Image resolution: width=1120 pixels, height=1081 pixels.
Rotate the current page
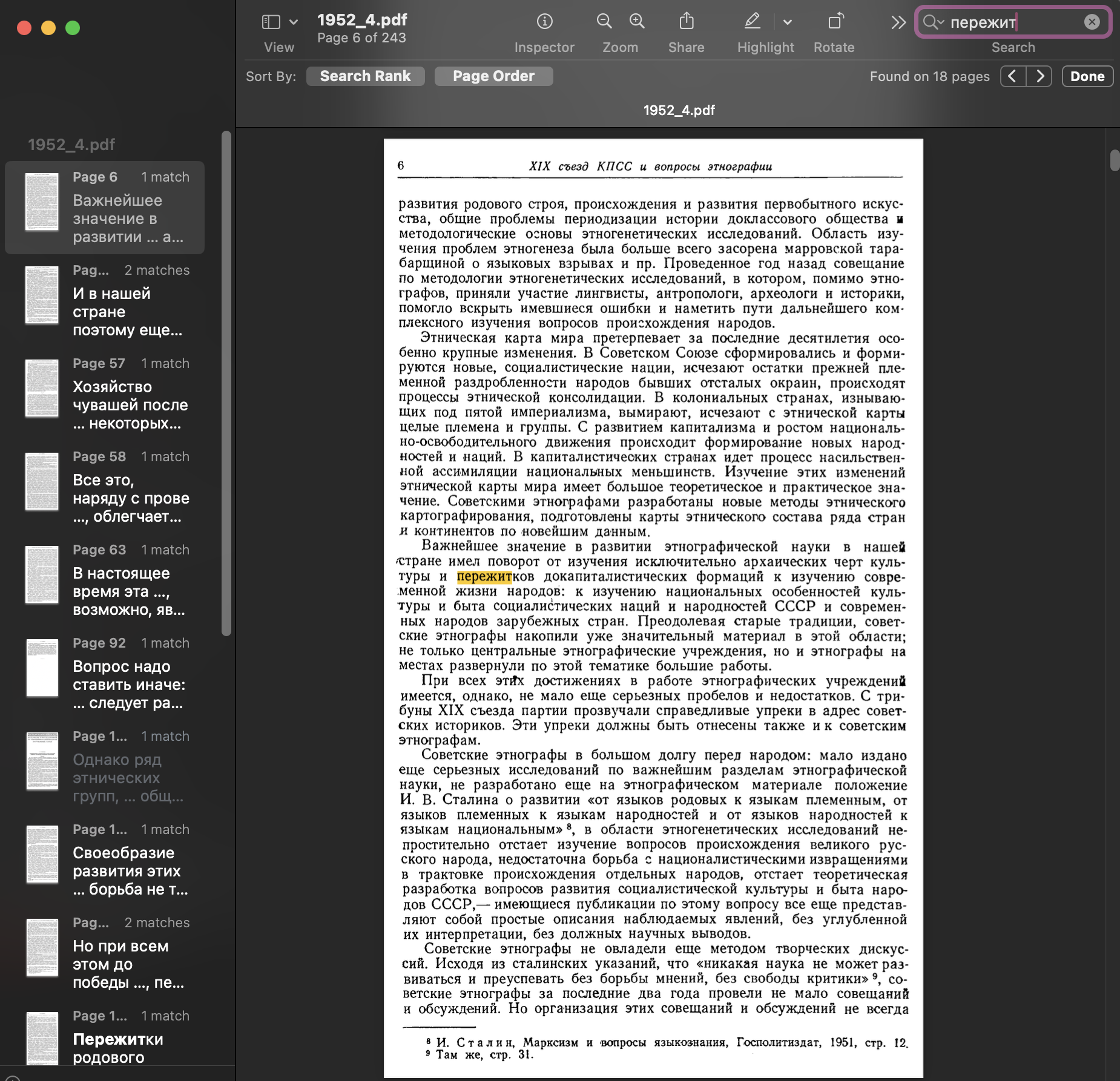(835, 22)
